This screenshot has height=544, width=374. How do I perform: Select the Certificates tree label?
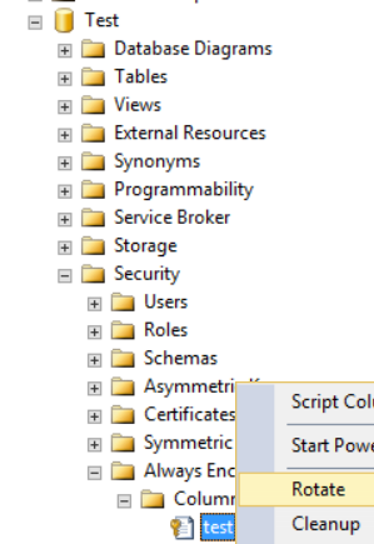(190, 414)
